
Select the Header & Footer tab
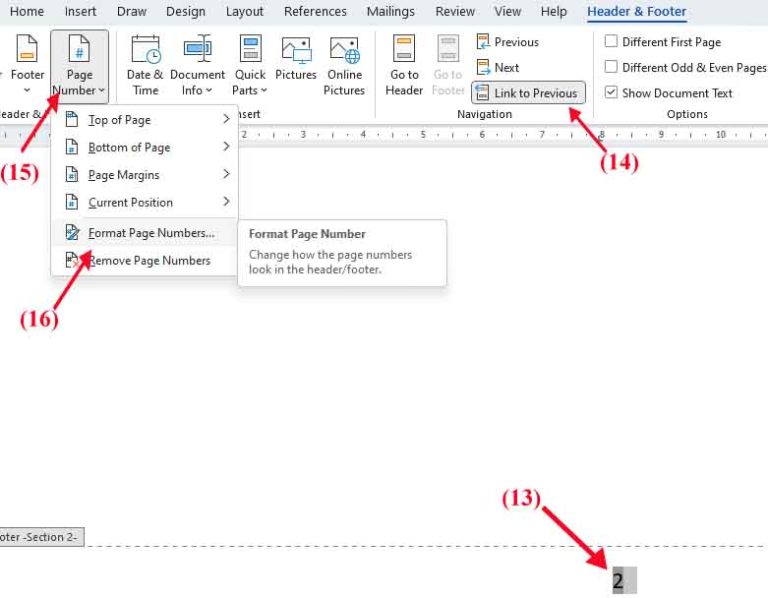pos(637,11)
